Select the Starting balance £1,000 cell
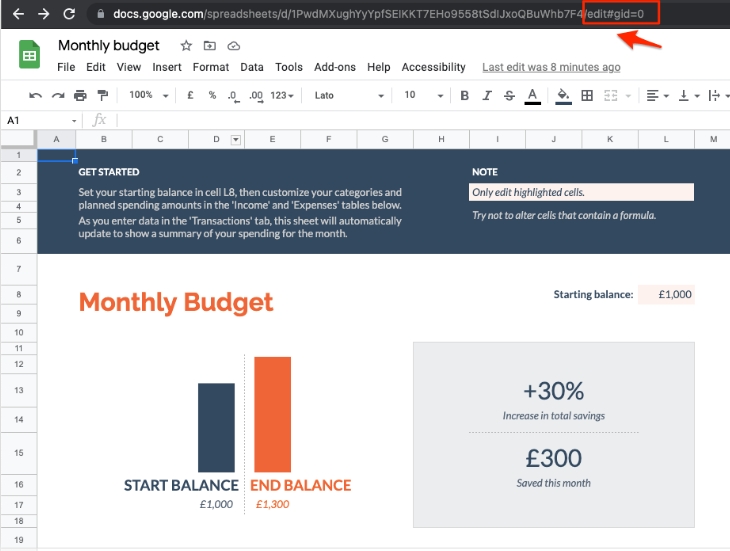730x551 pixels. click(x=666, y=294)
